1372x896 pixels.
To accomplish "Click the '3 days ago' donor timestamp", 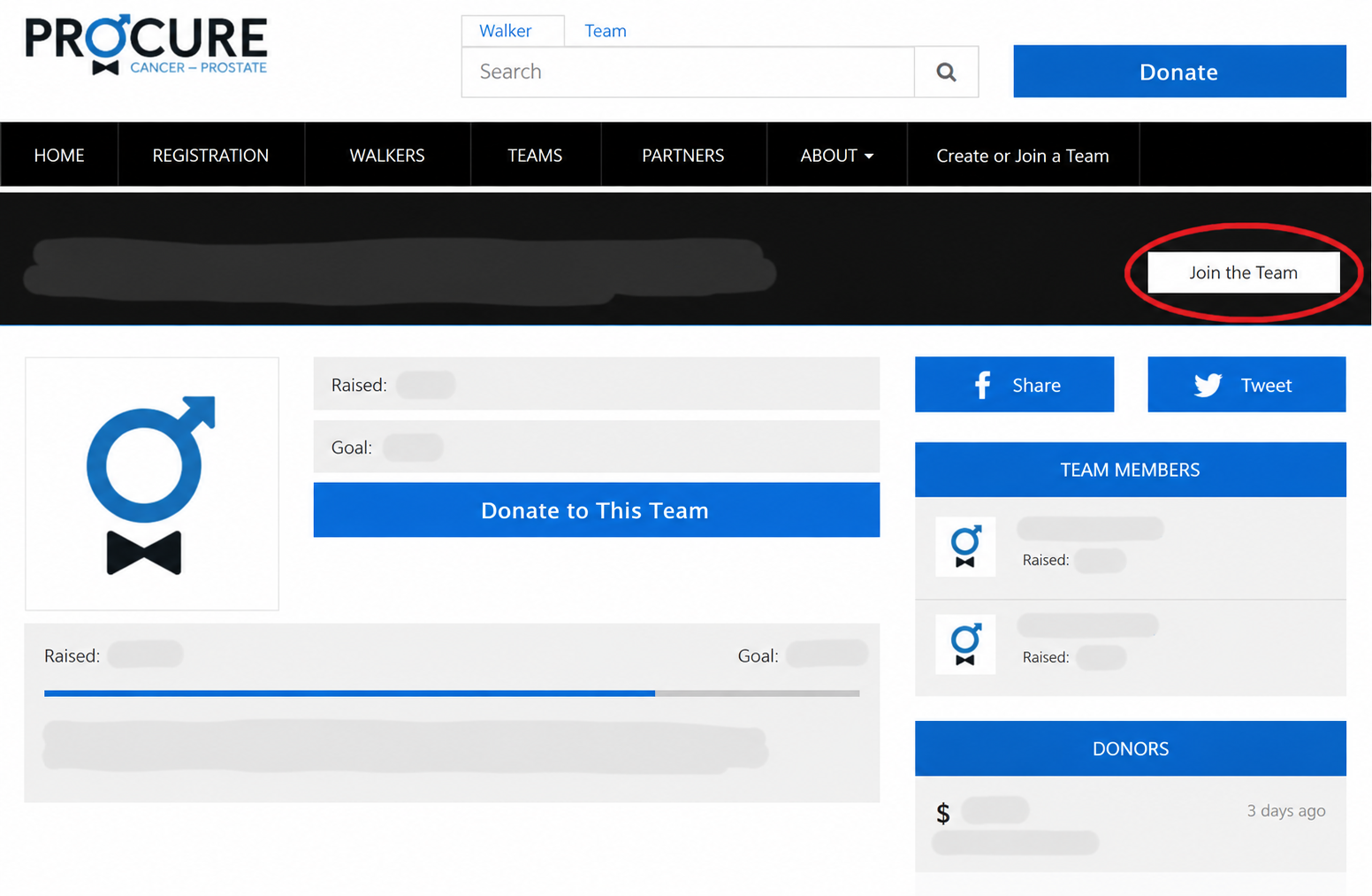I will tap(1286, 811).
